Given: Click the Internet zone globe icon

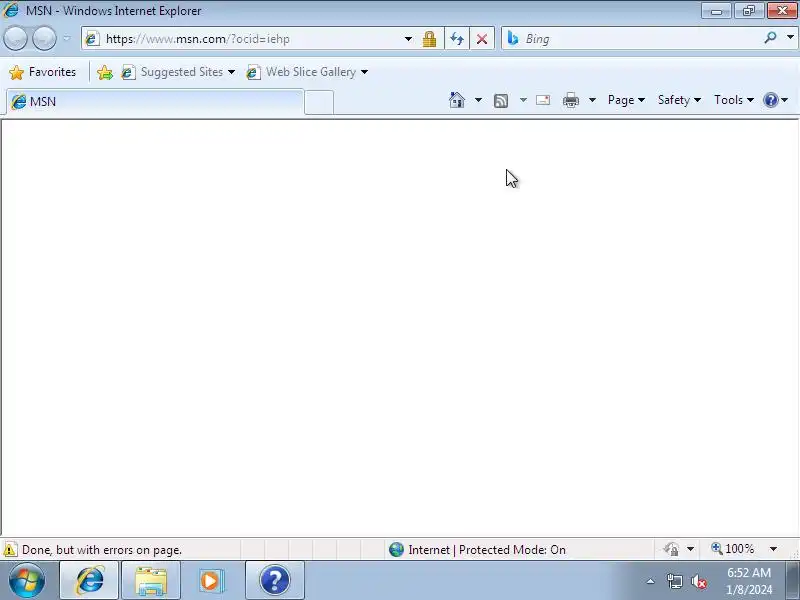Looking at the screenshot, I should (x=396, y=549).
